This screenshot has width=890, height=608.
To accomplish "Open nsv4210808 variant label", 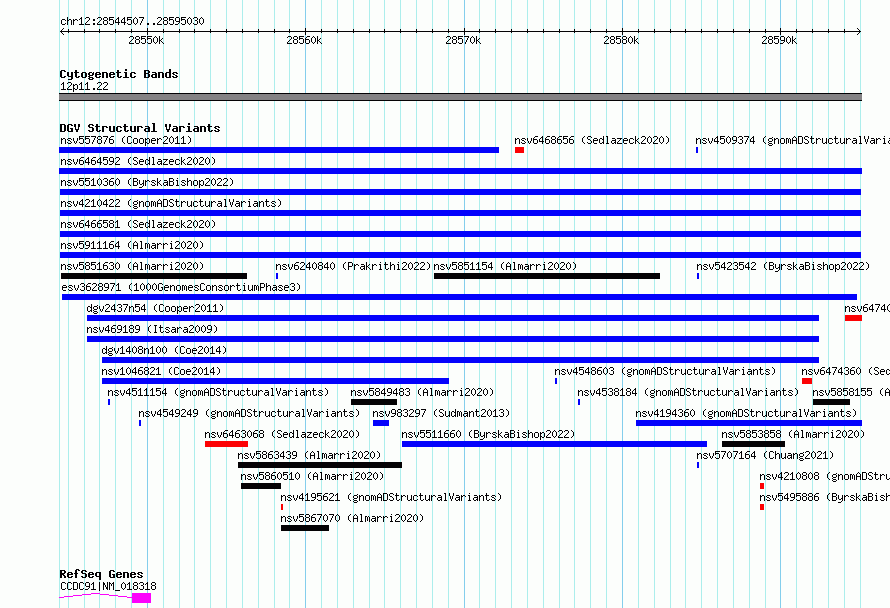I will [824, 476].
